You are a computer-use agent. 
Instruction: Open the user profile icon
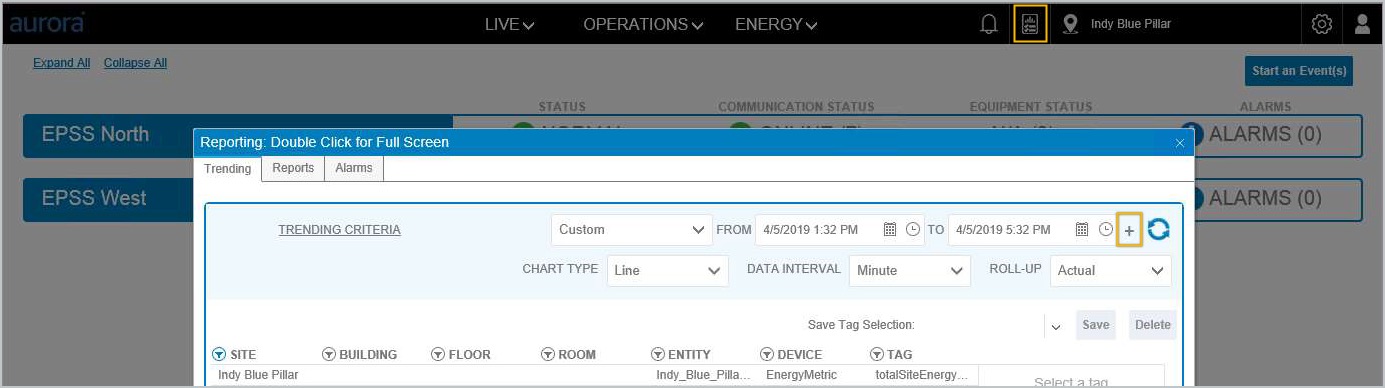point(1362,24)
